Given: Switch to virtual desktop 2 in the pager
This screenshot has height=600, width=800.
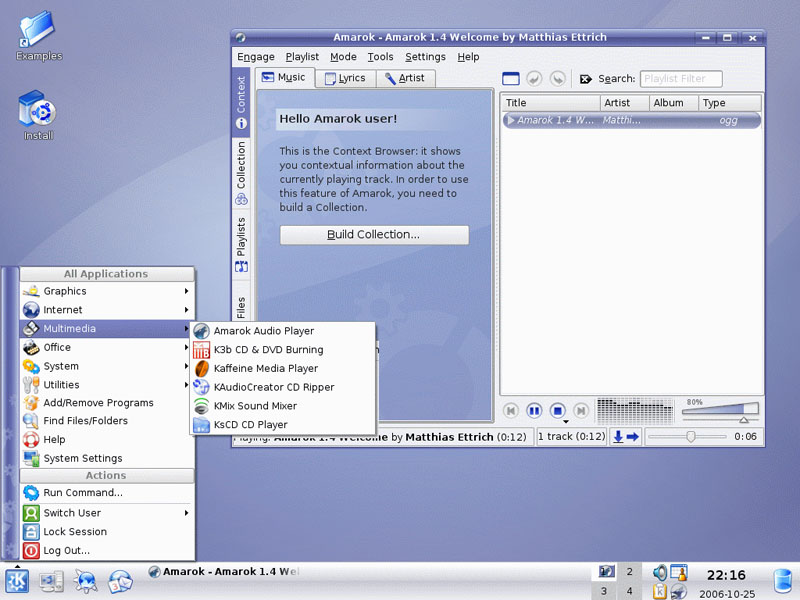Looking at the screenshot, I should point(629,572).
